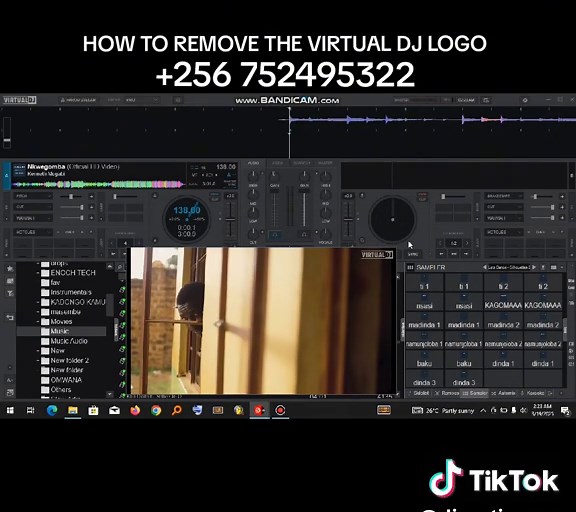The width and height of the screenshot is (576, 512).
Task: Expand the KADONGO KAMU folder tree node
Action: pos(38,302)
